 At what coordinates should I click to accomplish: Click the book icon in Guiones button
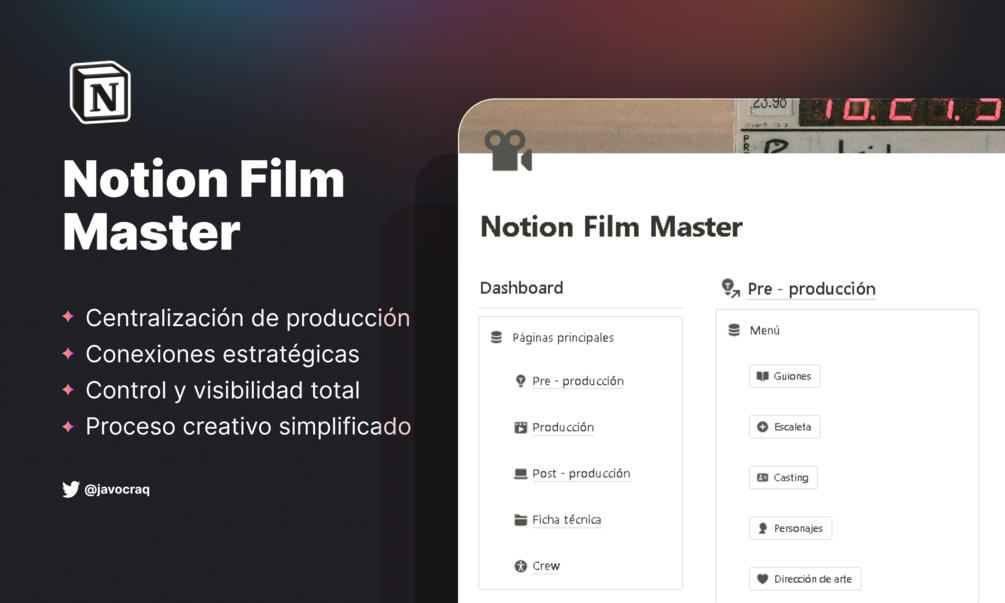[x=762, y=376]
